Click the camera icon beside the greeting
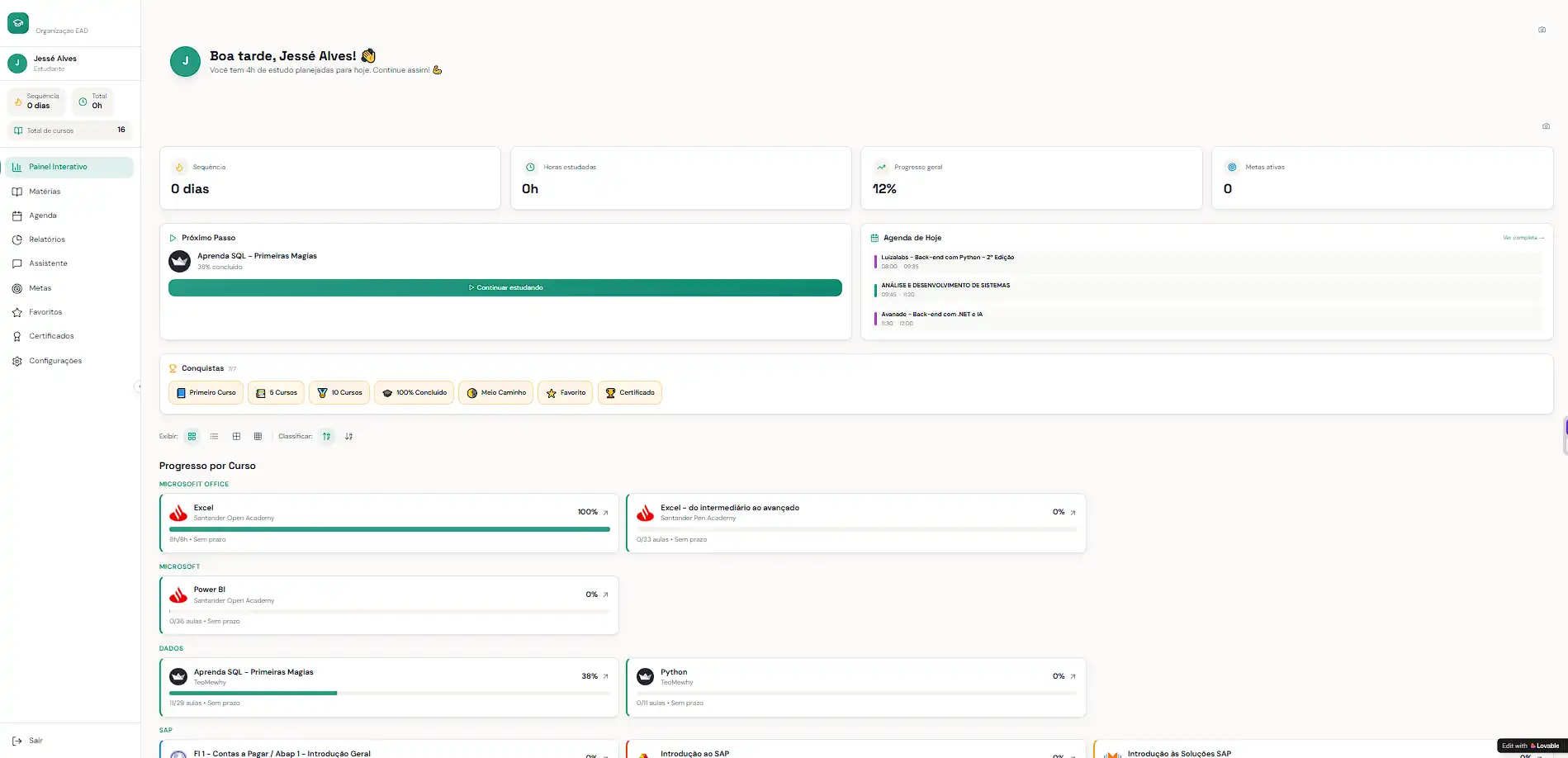Screen dimensions: 1568x758 (1542, 30)
